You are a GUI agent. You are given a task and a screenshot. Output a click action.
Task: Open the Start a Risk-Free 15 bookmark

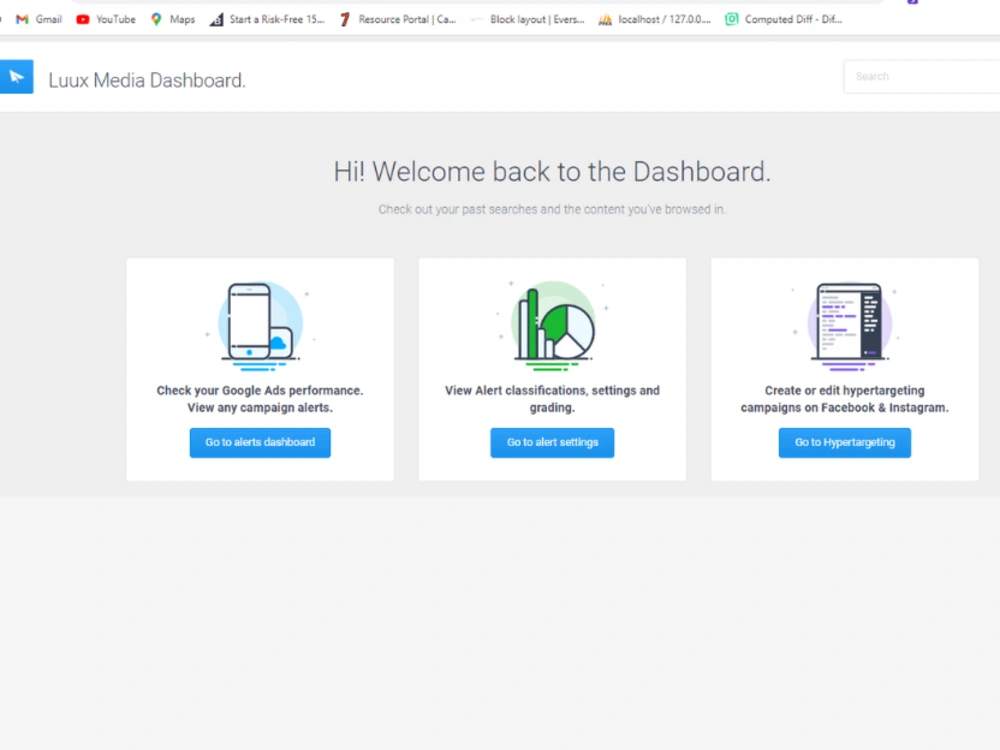[x=267, y=19]
